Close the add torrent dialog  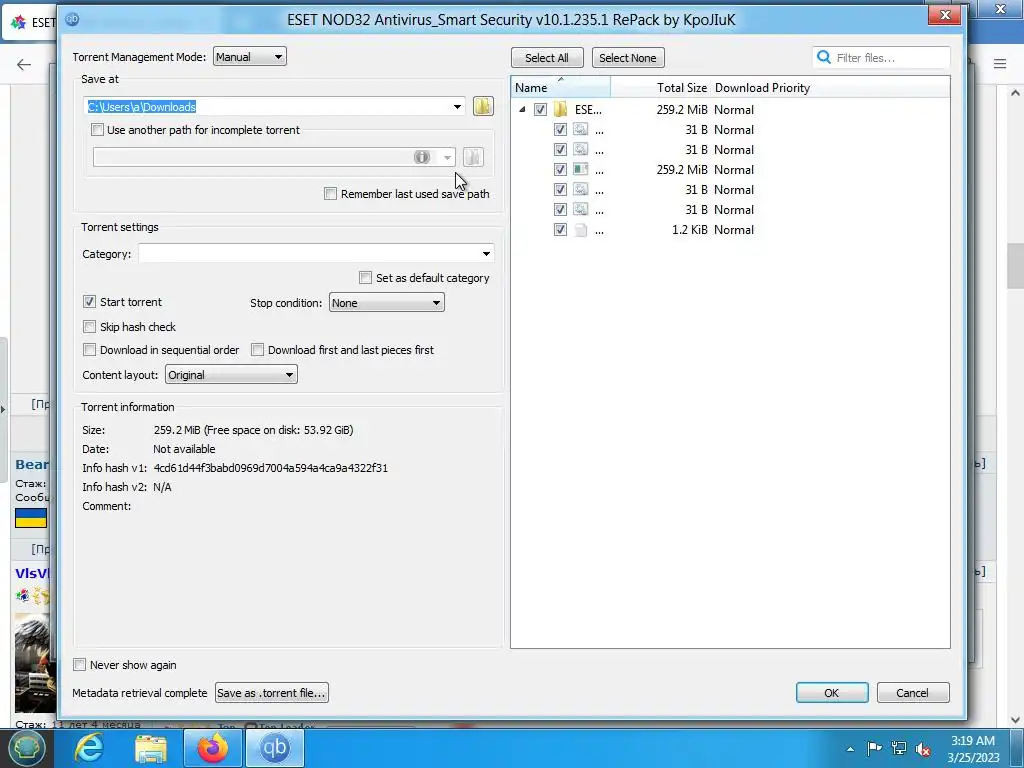(x=944, y=16)
